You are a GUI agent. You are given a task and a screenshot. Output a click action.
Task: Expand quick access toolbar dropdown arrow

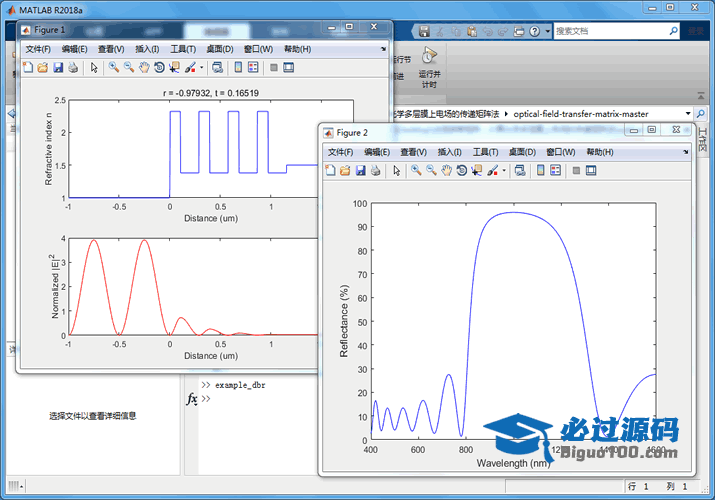(548, 31)
